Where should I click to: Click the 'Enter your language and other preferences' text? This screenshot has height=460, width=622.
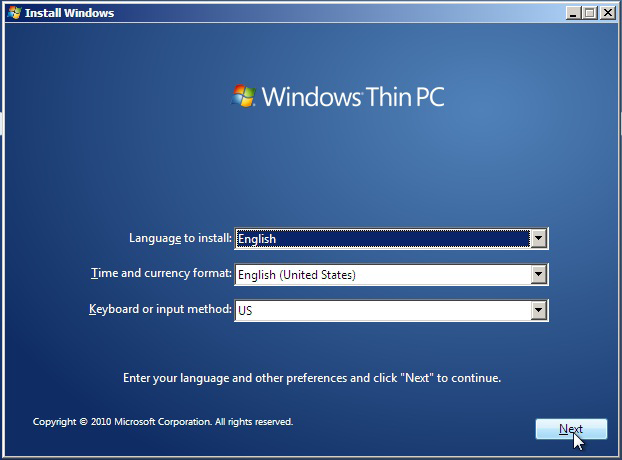coord(312,378)
